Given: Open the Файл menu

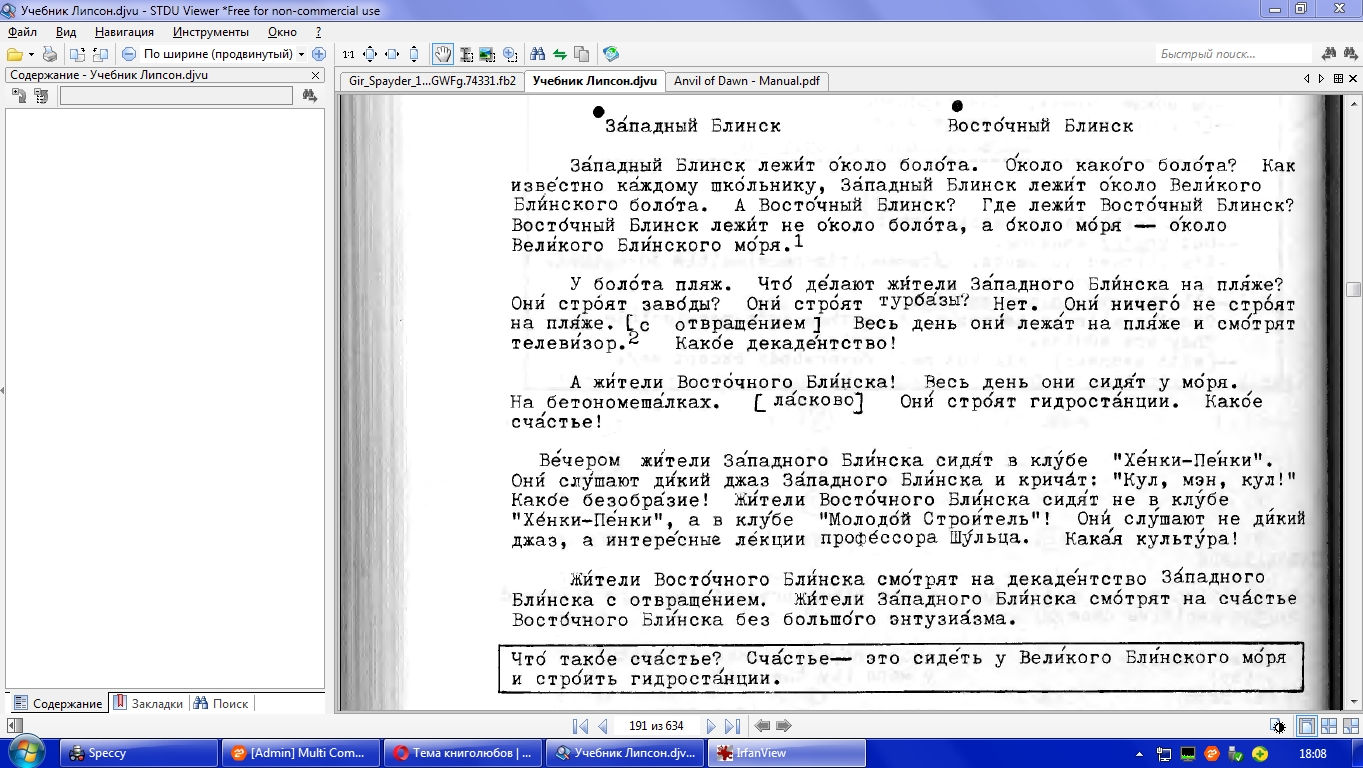Looking at the screenshot, I should [22, 32].
